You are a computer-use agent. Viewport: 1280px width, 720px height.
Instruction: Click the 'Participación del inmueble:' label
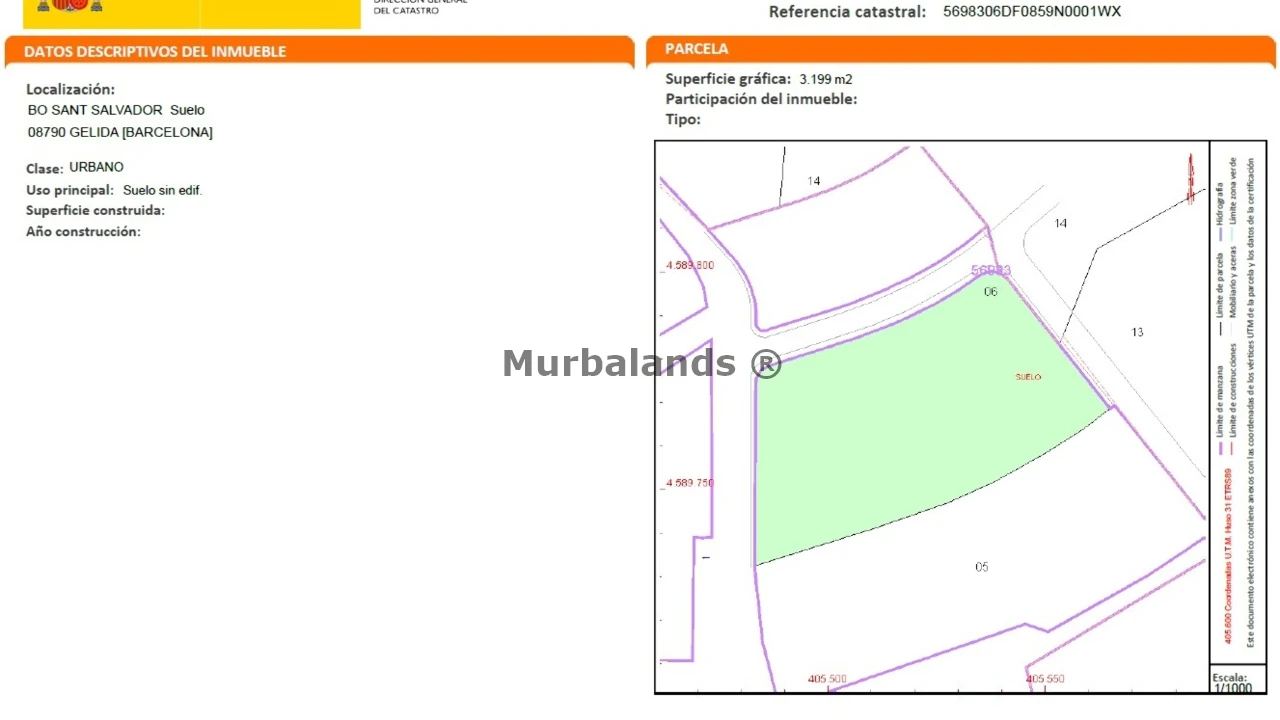click(x=761, y=99)
